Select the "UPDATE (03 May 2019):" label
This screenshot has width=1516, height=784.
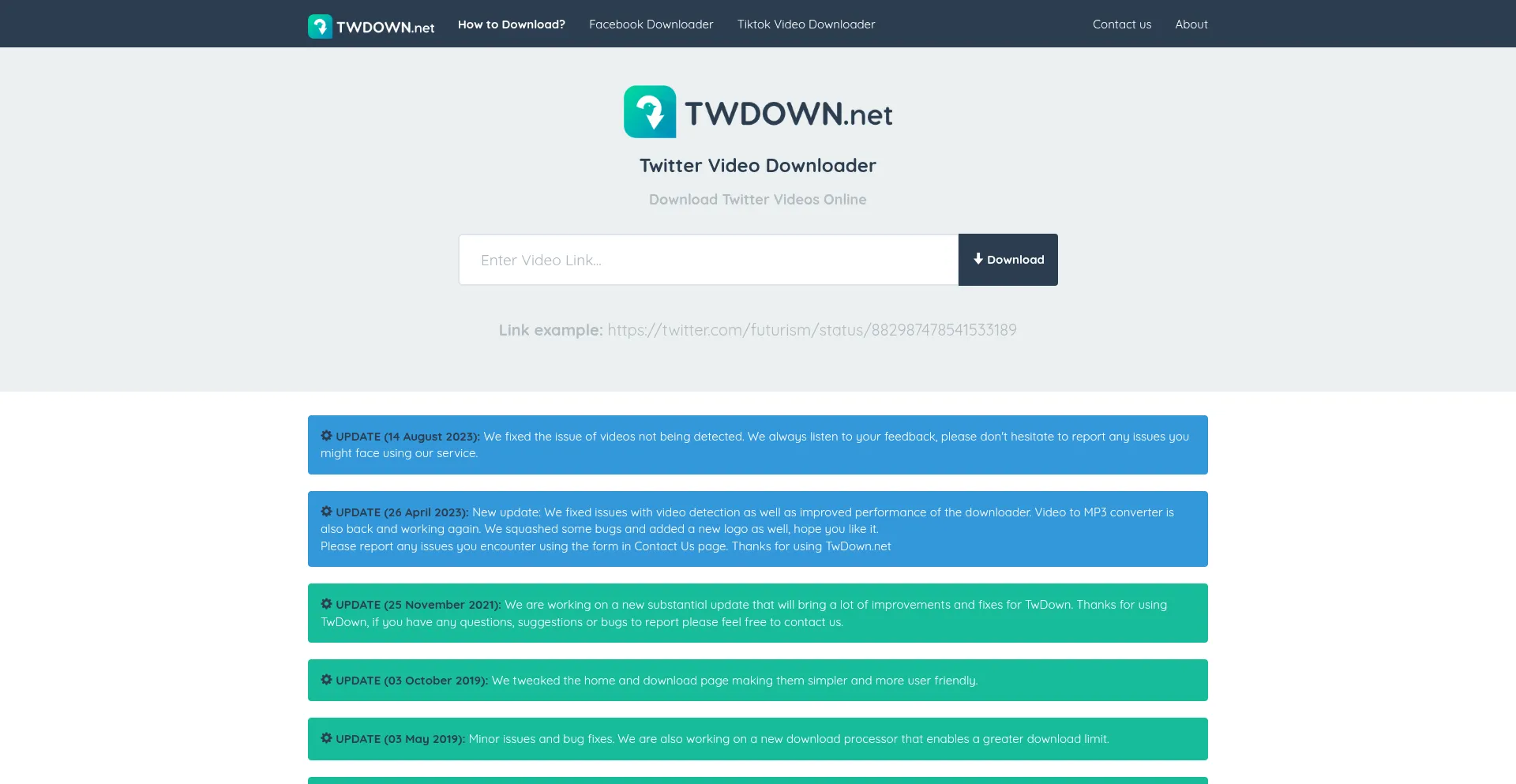[400, 739]
